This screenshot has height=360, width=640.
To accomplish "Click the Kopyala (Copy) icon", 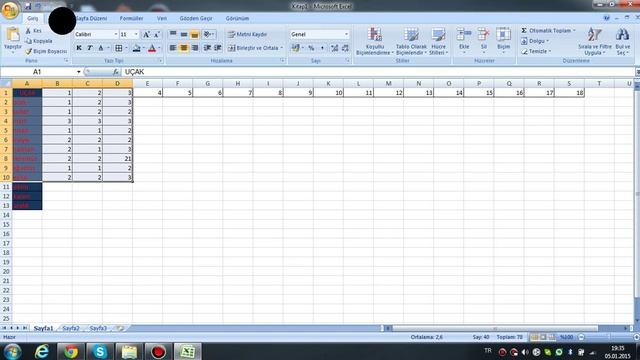I will (28, 41).
